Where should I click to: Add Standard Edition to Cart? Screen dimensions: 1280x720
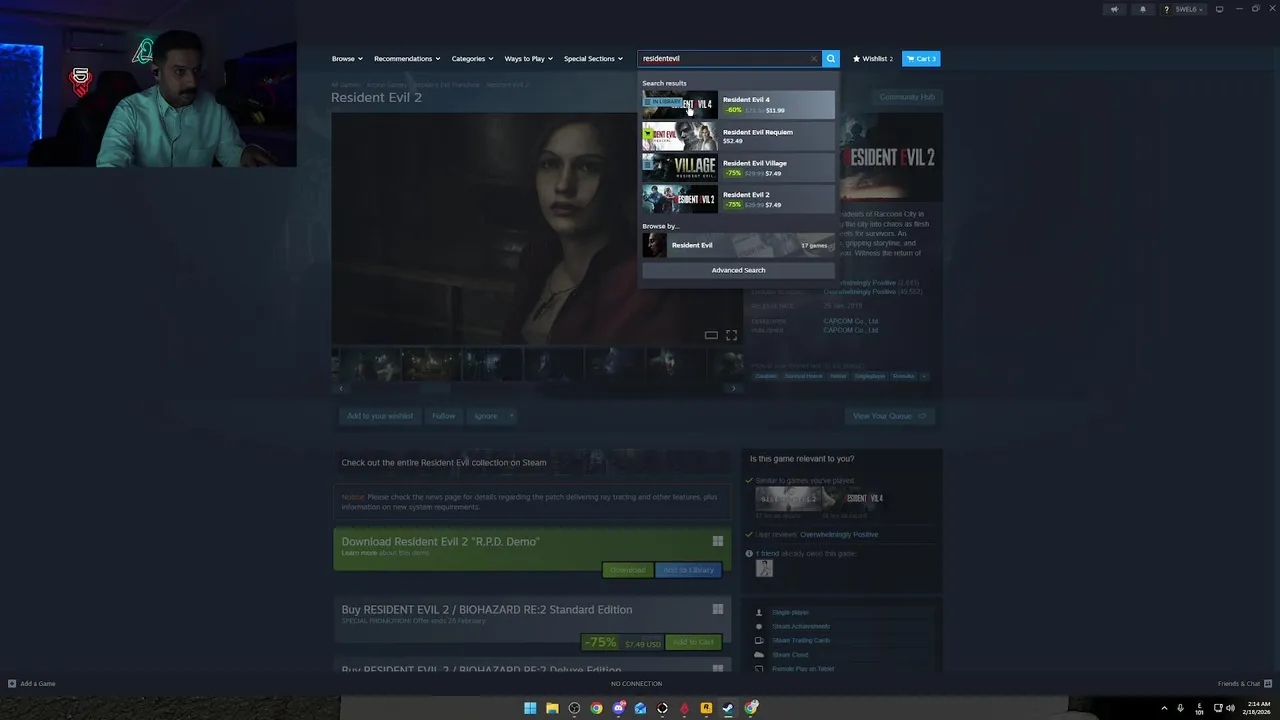pyautogui.click(x=693, y=642)
